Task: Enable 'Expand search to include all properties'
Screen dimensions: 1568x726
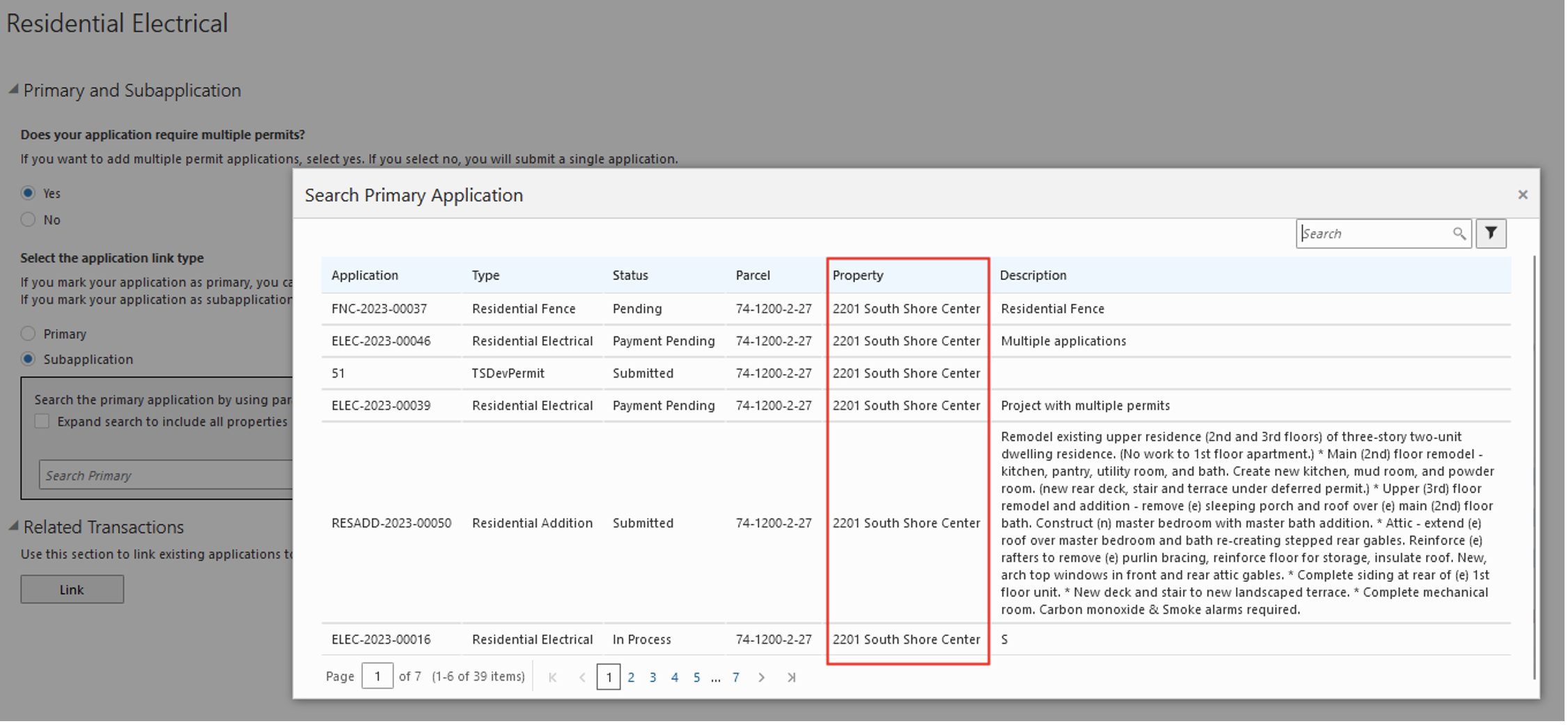Action: point(42,421)
